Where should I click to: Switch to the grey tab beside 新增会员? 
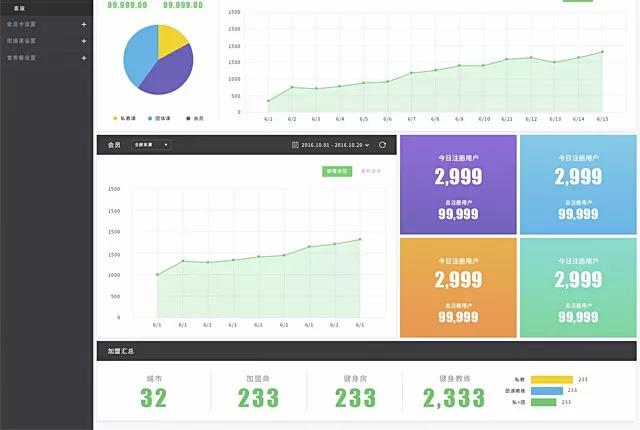pos(371,171)
